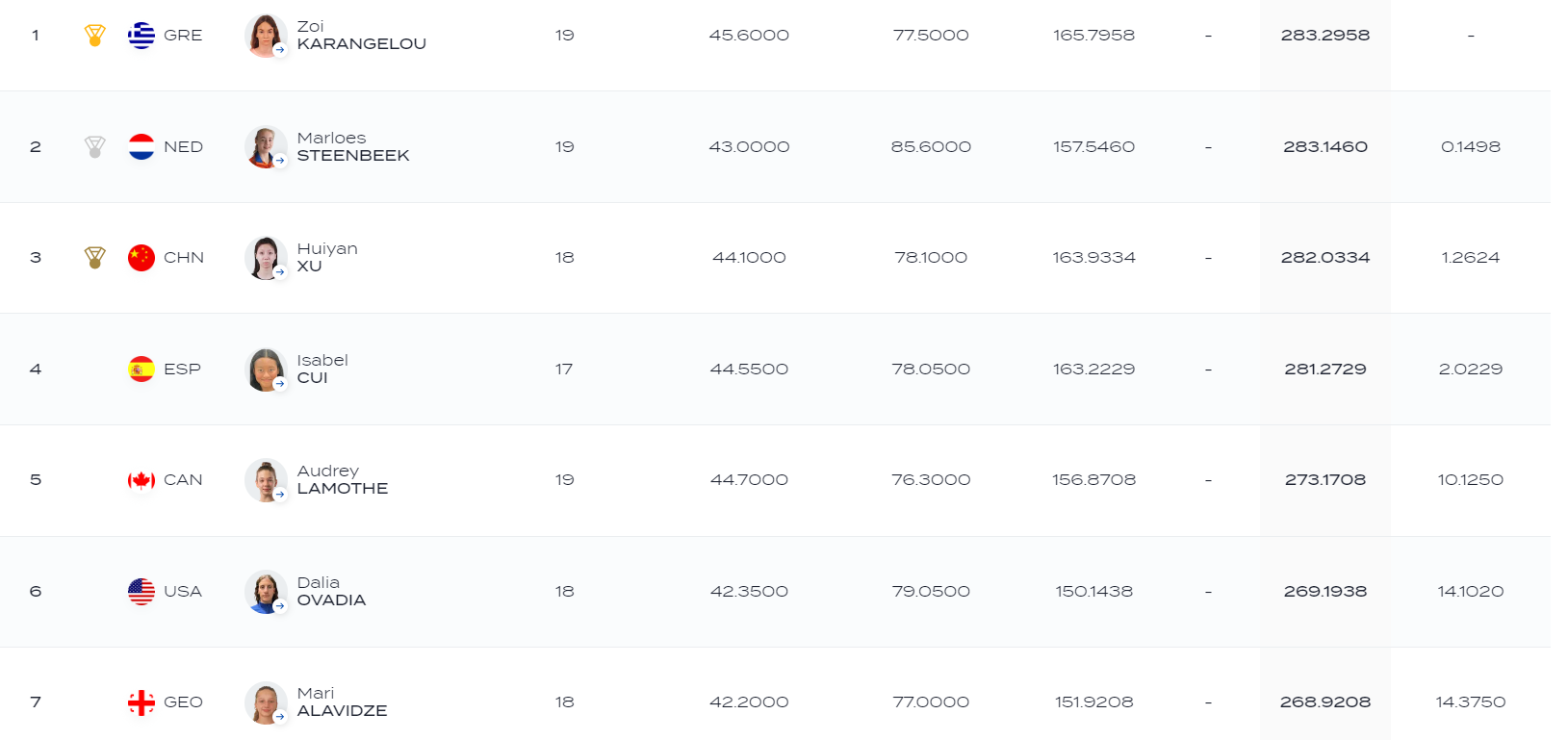Click the Greece flag icon

141,36
